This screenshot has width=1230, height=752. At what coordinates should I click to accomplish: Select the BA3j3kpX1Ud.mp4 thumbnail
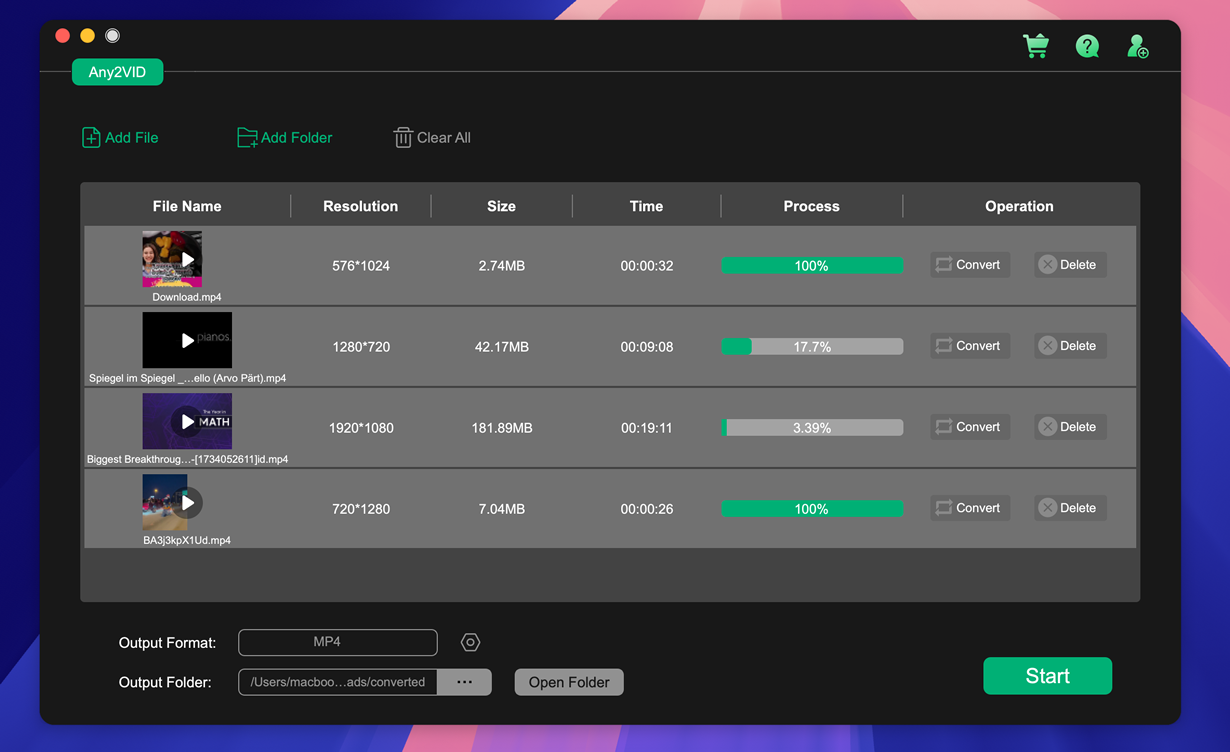tap(172, 502)
